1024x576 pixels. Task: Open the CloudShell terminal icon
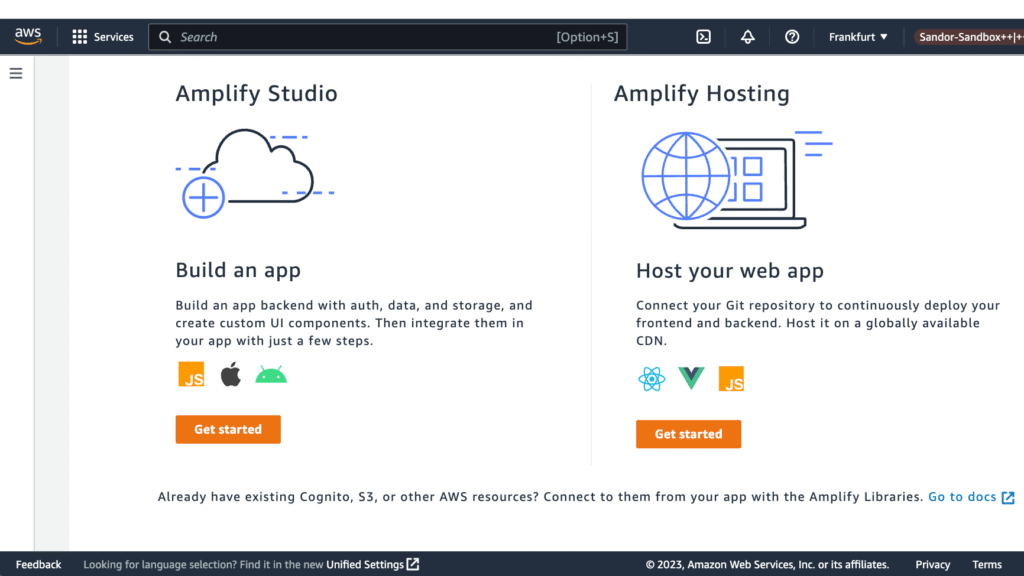click(x=703, y=37)
